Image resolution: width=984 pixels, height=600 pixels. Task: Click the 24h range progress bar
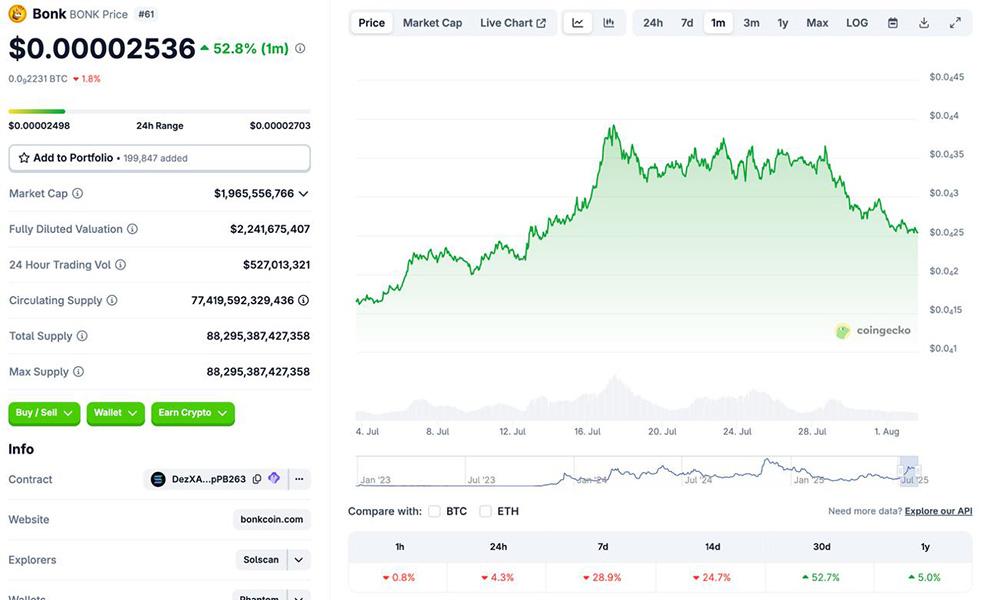coord(159,111)
